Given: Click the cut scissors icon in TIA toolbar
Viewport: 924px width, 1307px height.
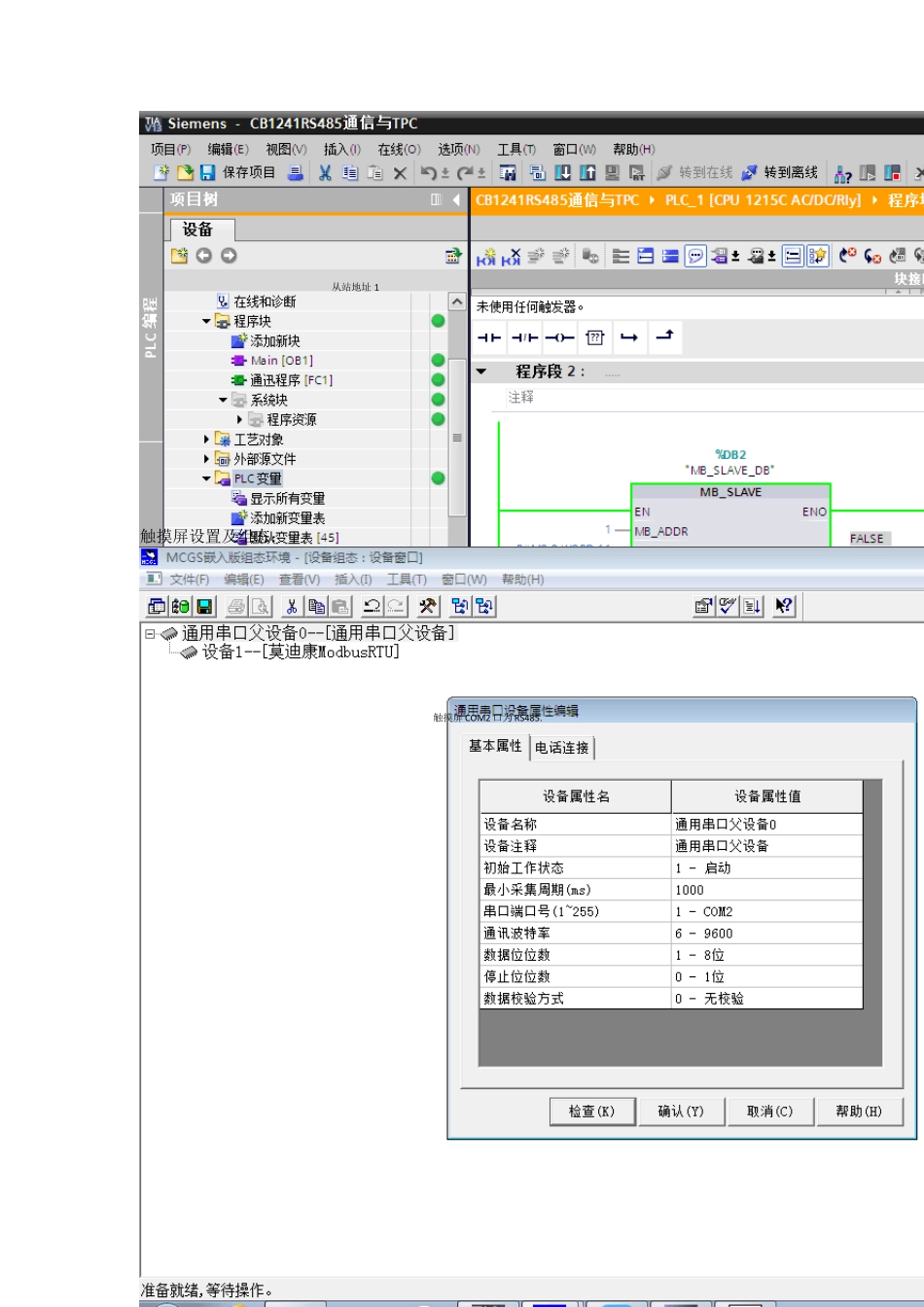Looking at the screenshot, I should pyautogui.click(x=325, y=173).
